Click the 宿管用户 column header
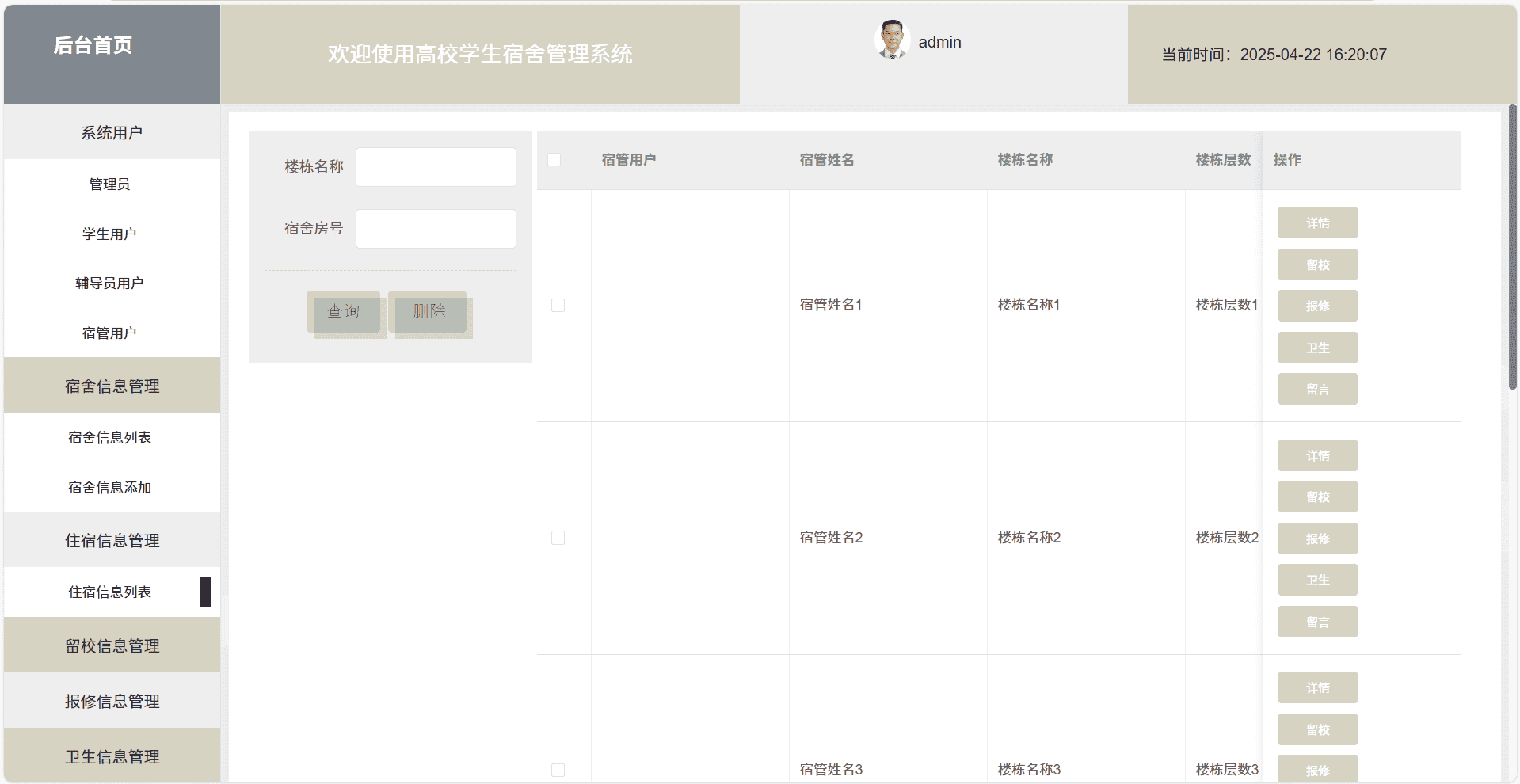The width and height of the screenshot is (1520, 784). pyautogui.click(x=629, y=160)
